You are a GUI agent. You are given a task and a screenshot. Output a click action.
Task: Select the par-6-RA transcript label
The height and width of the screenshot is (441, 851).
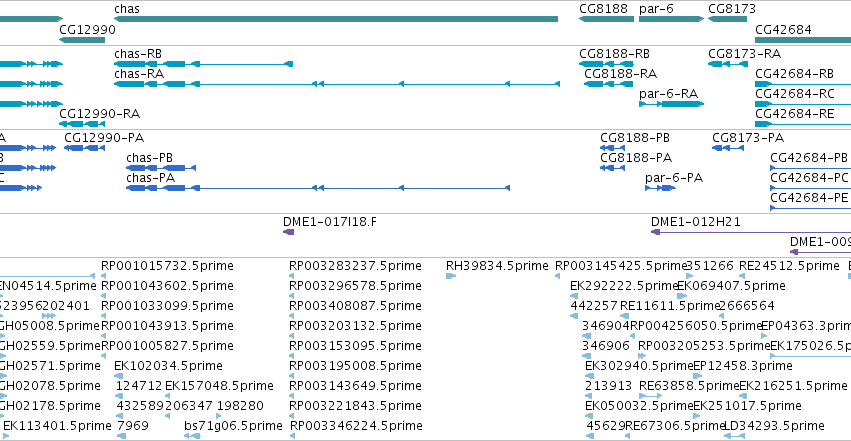pyautogui.click(x=669, y=94)
